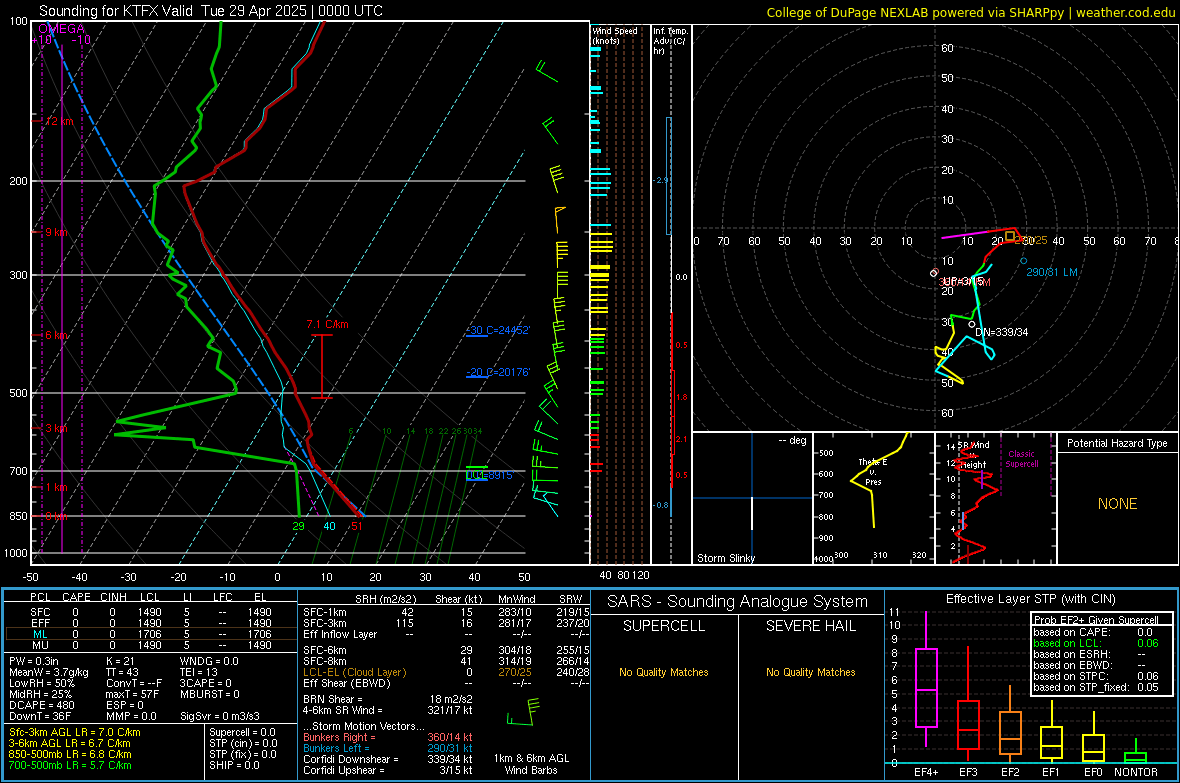Click the BRN Shear value line

388,699
